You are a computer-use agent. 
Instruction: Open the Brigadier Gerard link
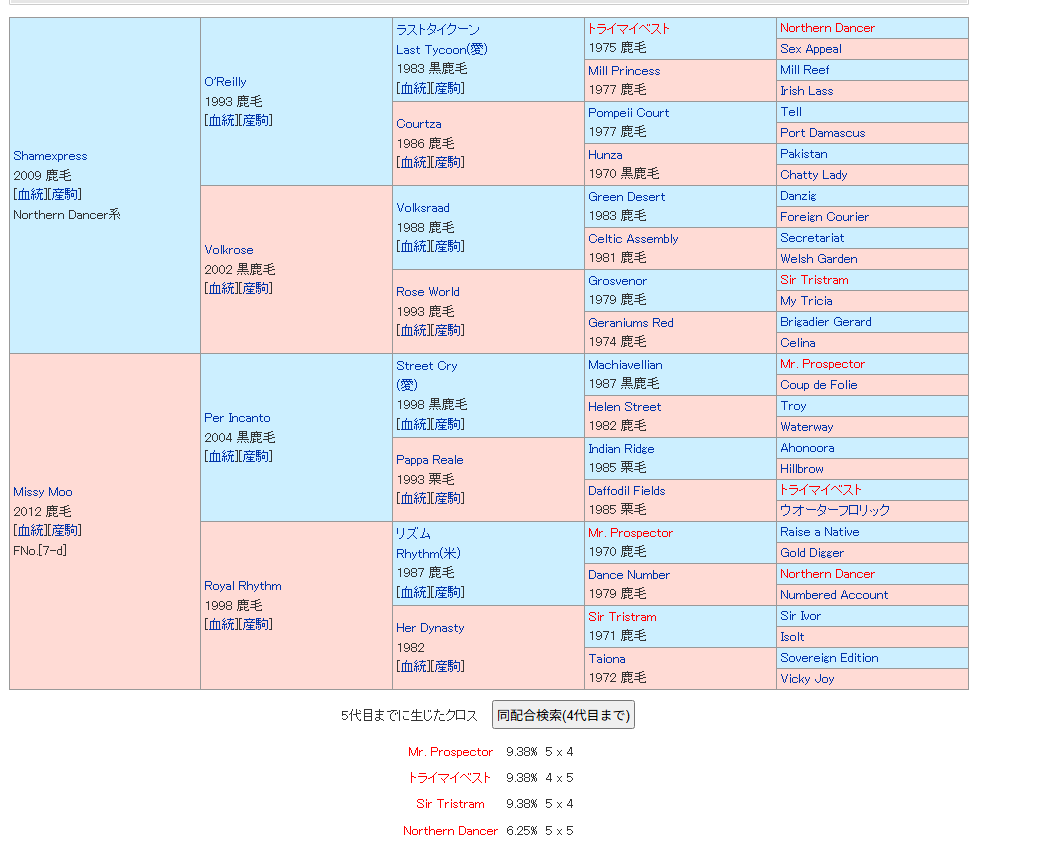[826, 322]
